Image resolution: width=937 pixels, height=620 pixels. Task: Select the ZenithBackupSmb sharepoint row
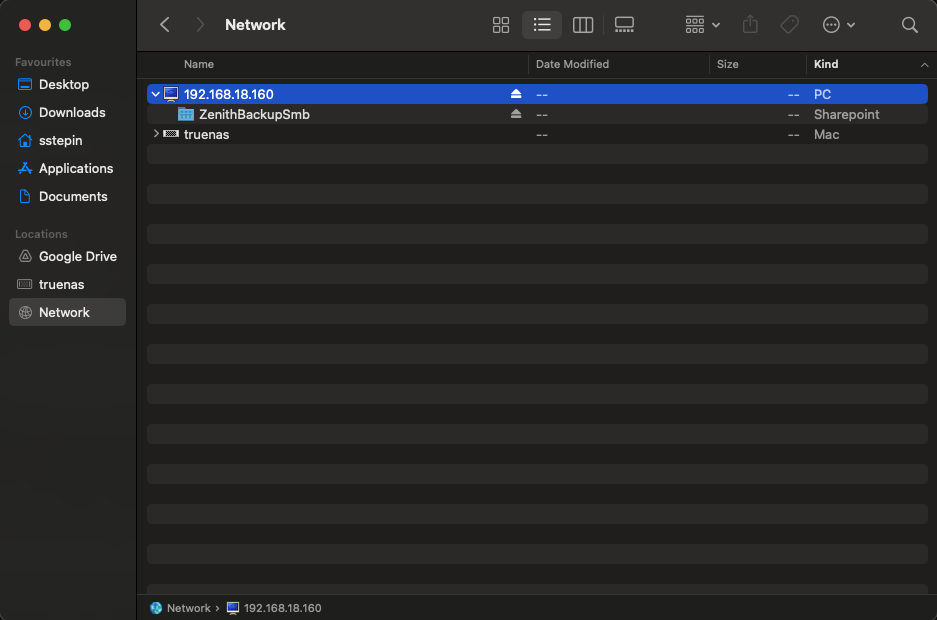coord(254,114)
